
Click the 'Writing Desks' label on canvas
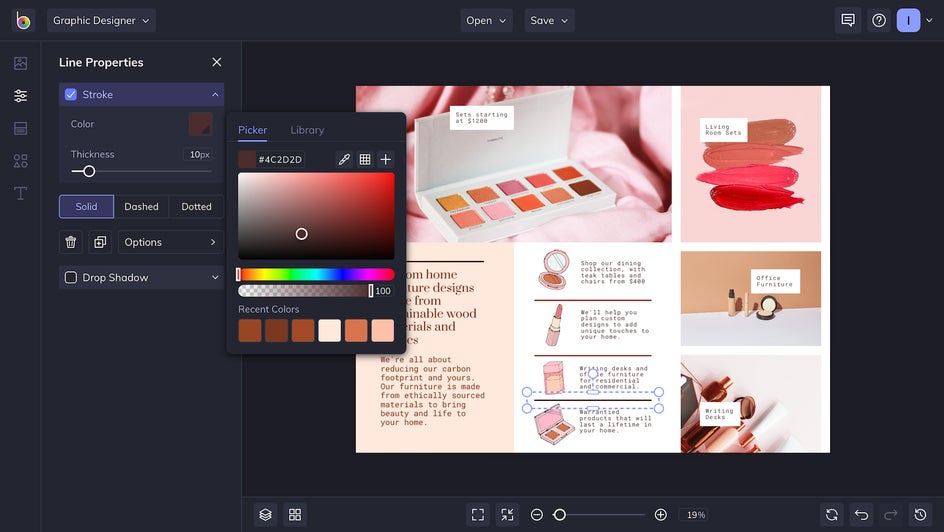[x=719, y=414]
